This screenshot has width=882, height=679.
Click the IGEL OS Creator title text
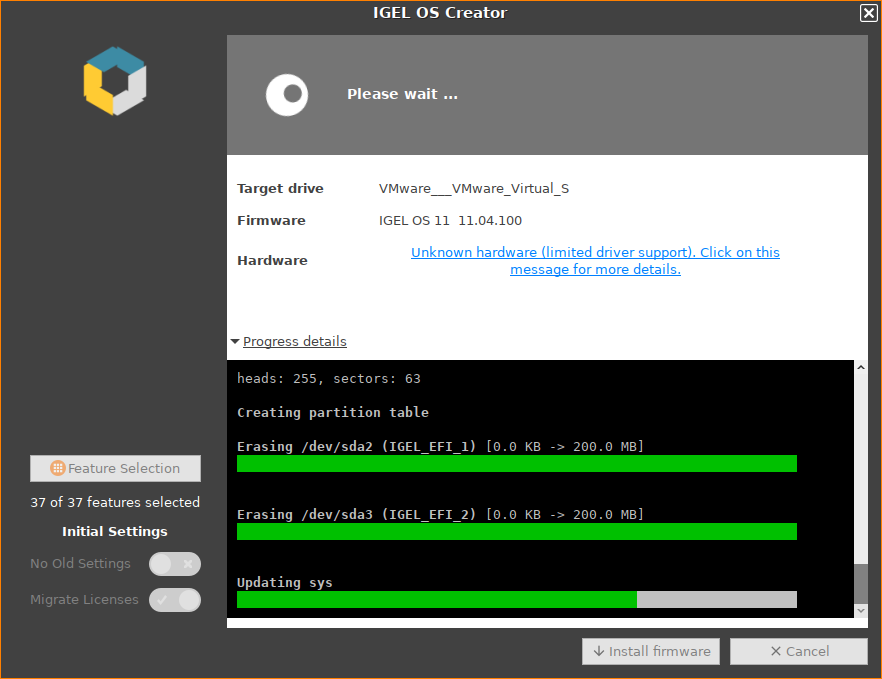tap(440, 13)
